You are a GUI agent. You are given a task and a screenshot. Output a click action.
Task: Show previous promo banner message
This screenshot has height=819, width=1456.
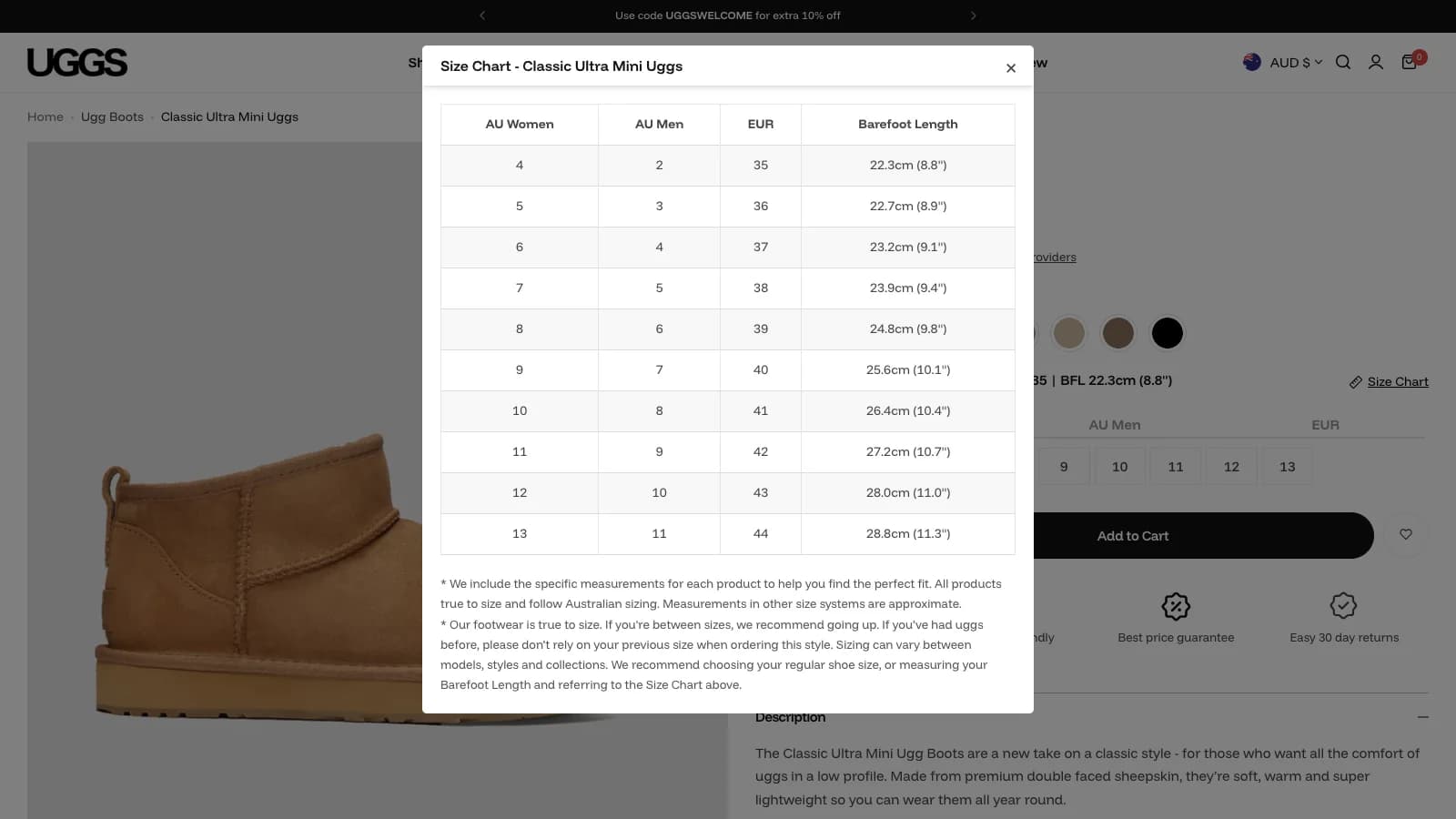tap(482, 15)
